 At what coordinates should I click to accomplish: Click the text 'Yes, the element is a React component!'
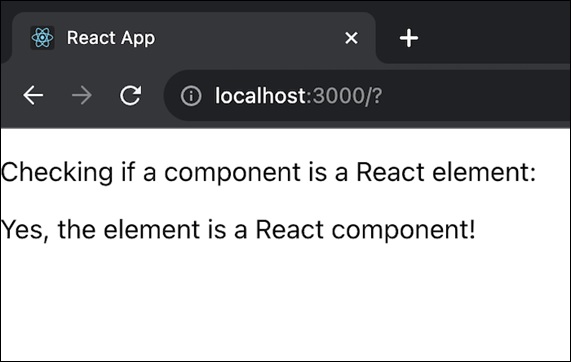pos(238,230)
